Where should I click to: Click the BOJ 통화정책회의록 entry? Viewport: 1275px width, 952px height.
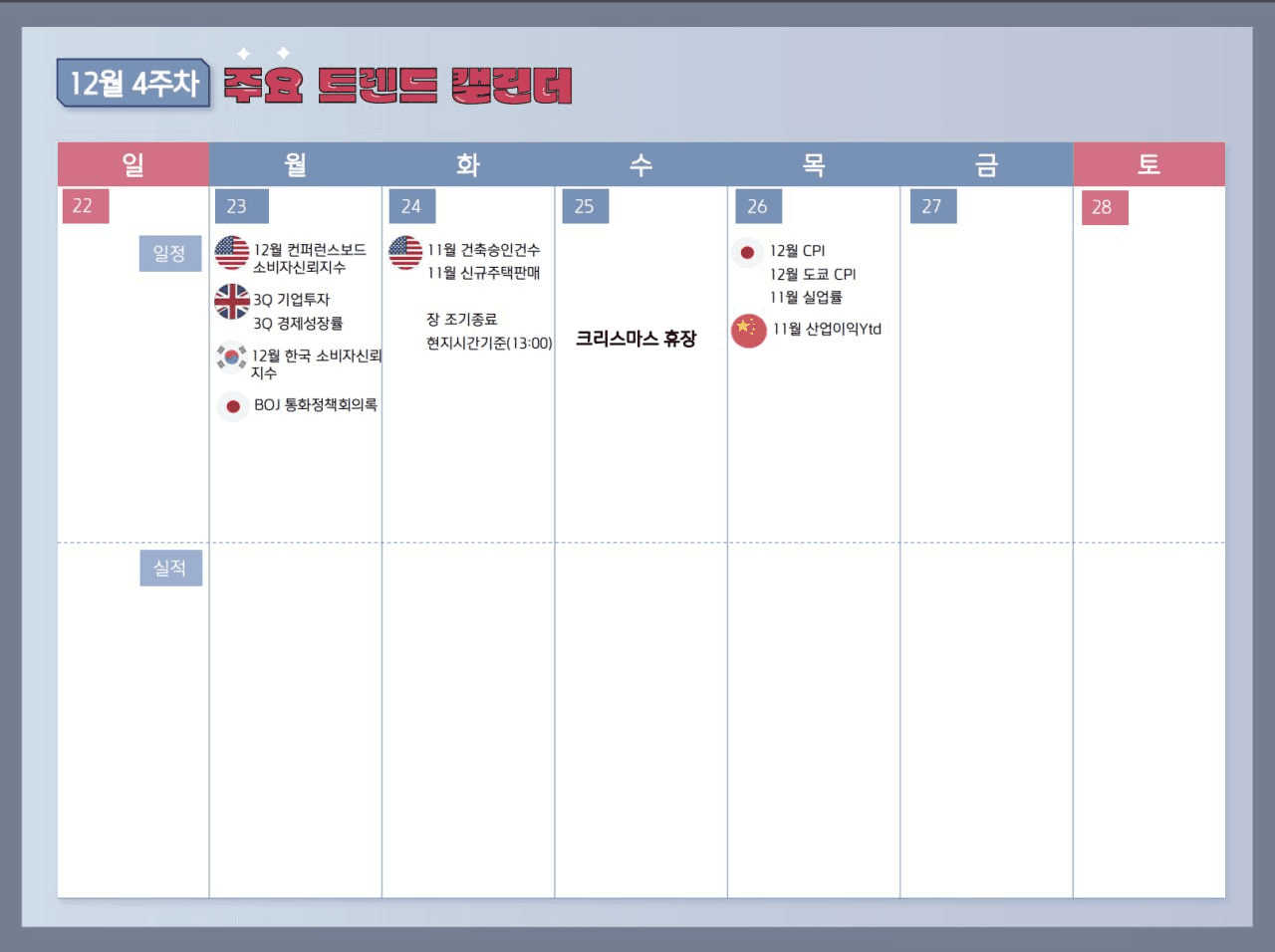click(x=316, y=405)
